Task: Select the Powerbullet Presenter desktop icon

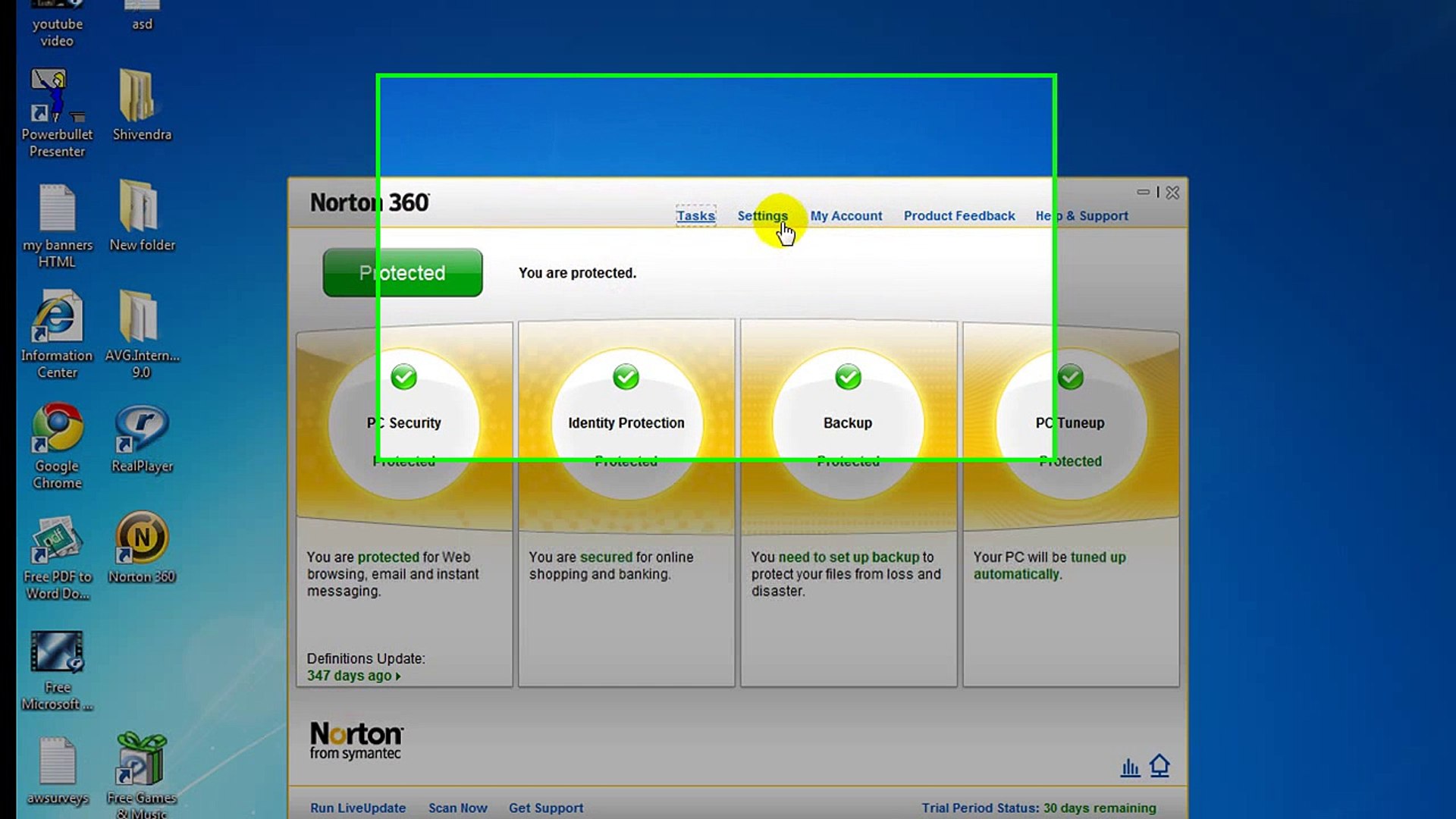Action: click(x=57, y=113)
